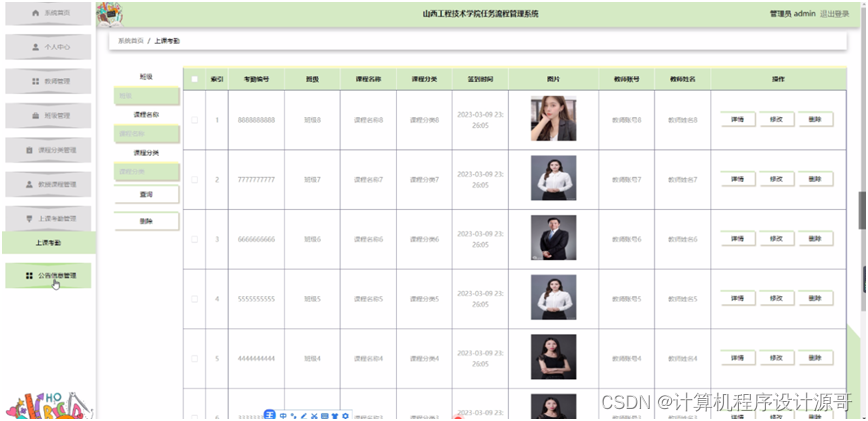Viewport: 868px width, 421px height.
Task: Open the photo thumbnail in row 7777777777
Action: click(553, 178)
